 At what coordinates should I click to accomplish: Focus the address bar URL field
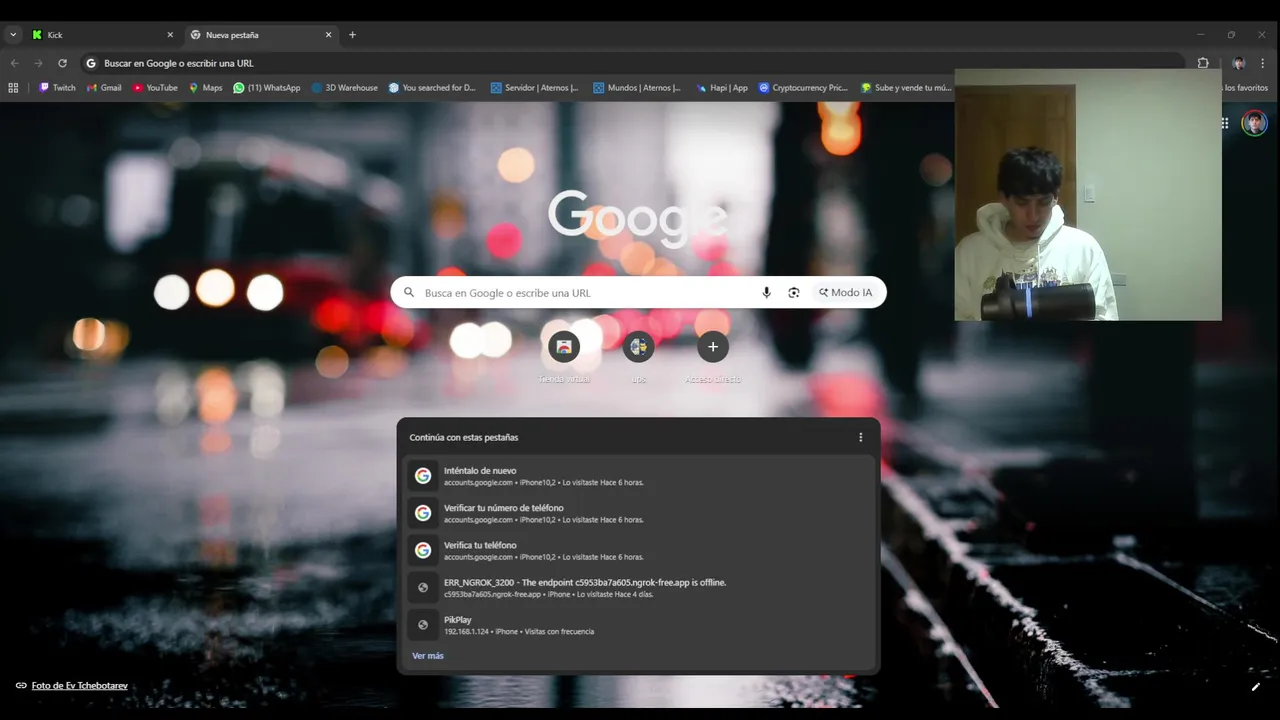(x=630, y=63)
